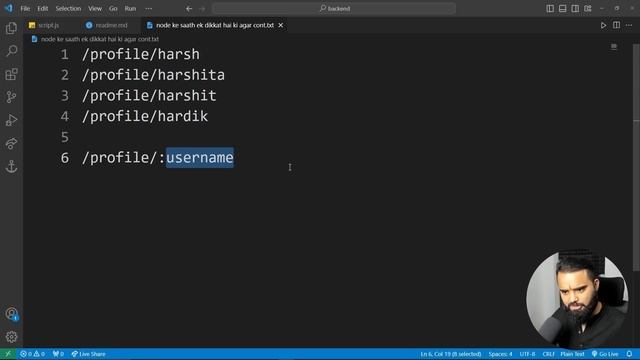This screenshot has height=360, width=640.
Task: Split the editor to the right
Action: (x=616, y=25)
